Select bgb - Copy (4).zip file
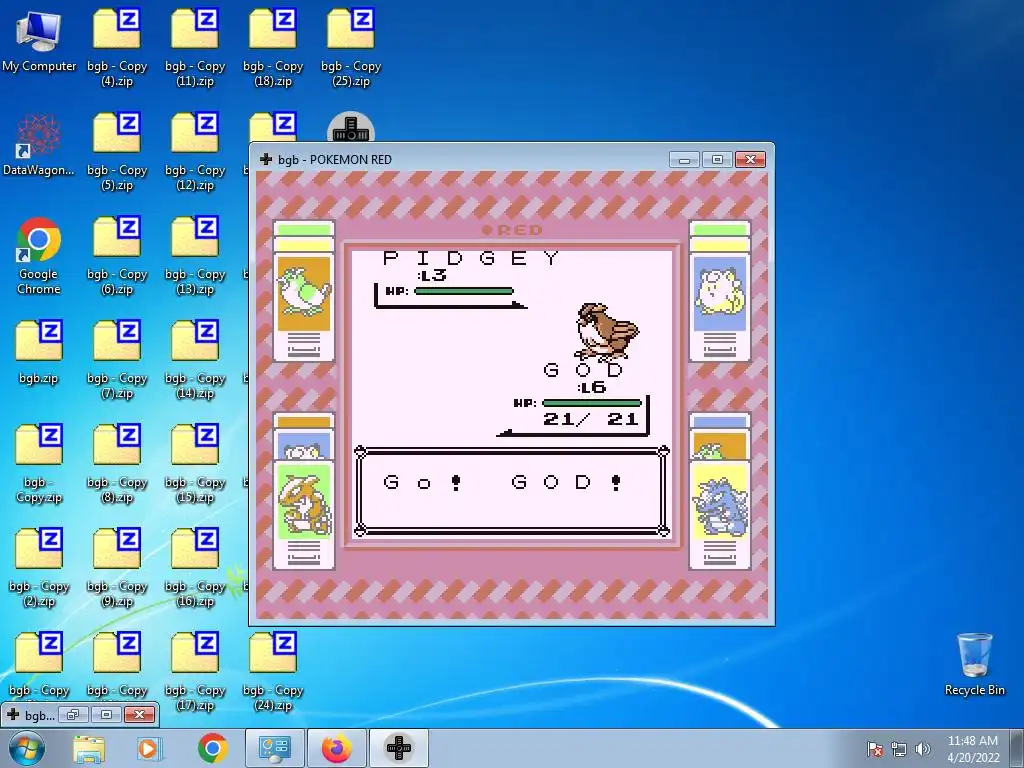 point(117,47)
